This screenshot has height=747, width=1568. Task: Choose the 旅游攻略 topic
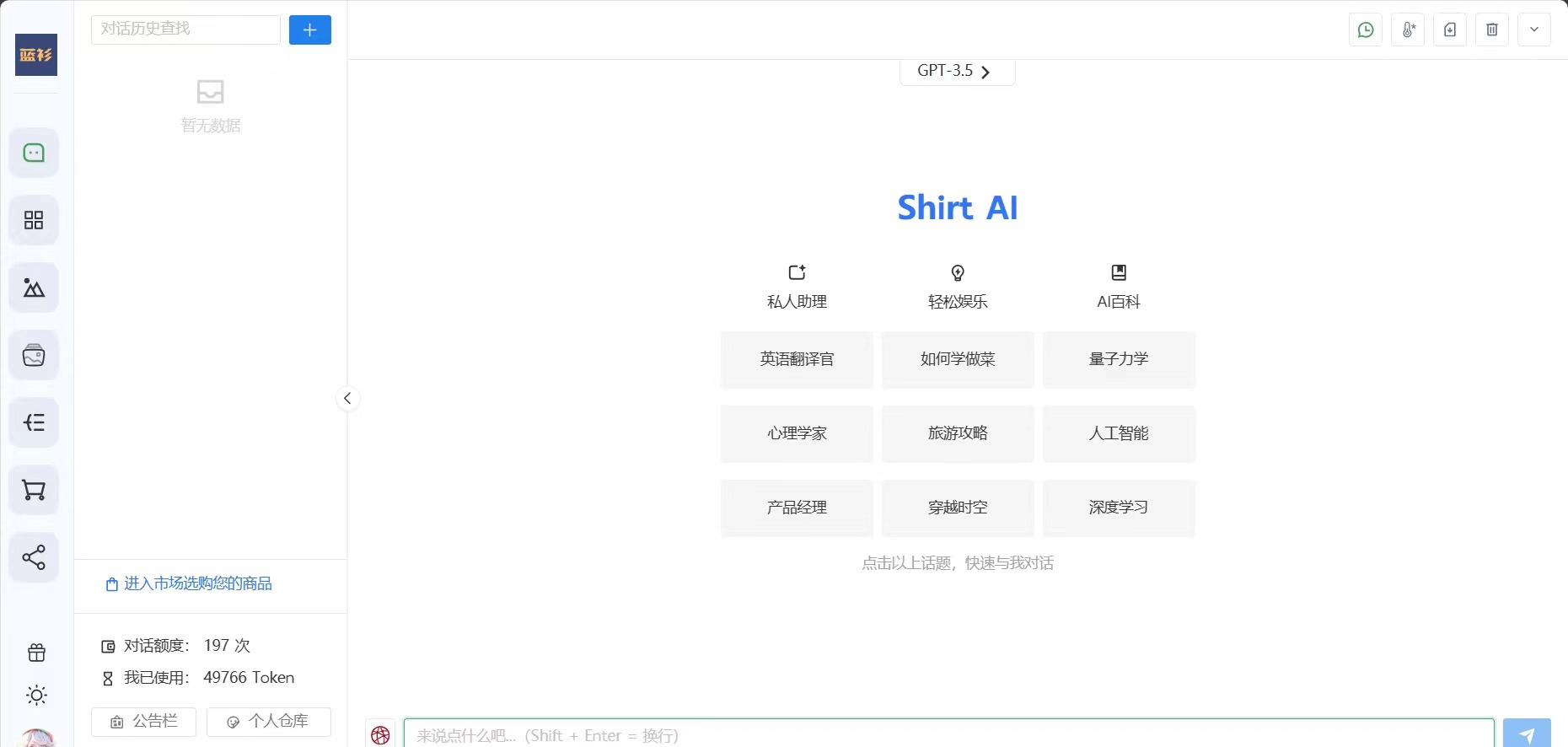tap(958, 433)
